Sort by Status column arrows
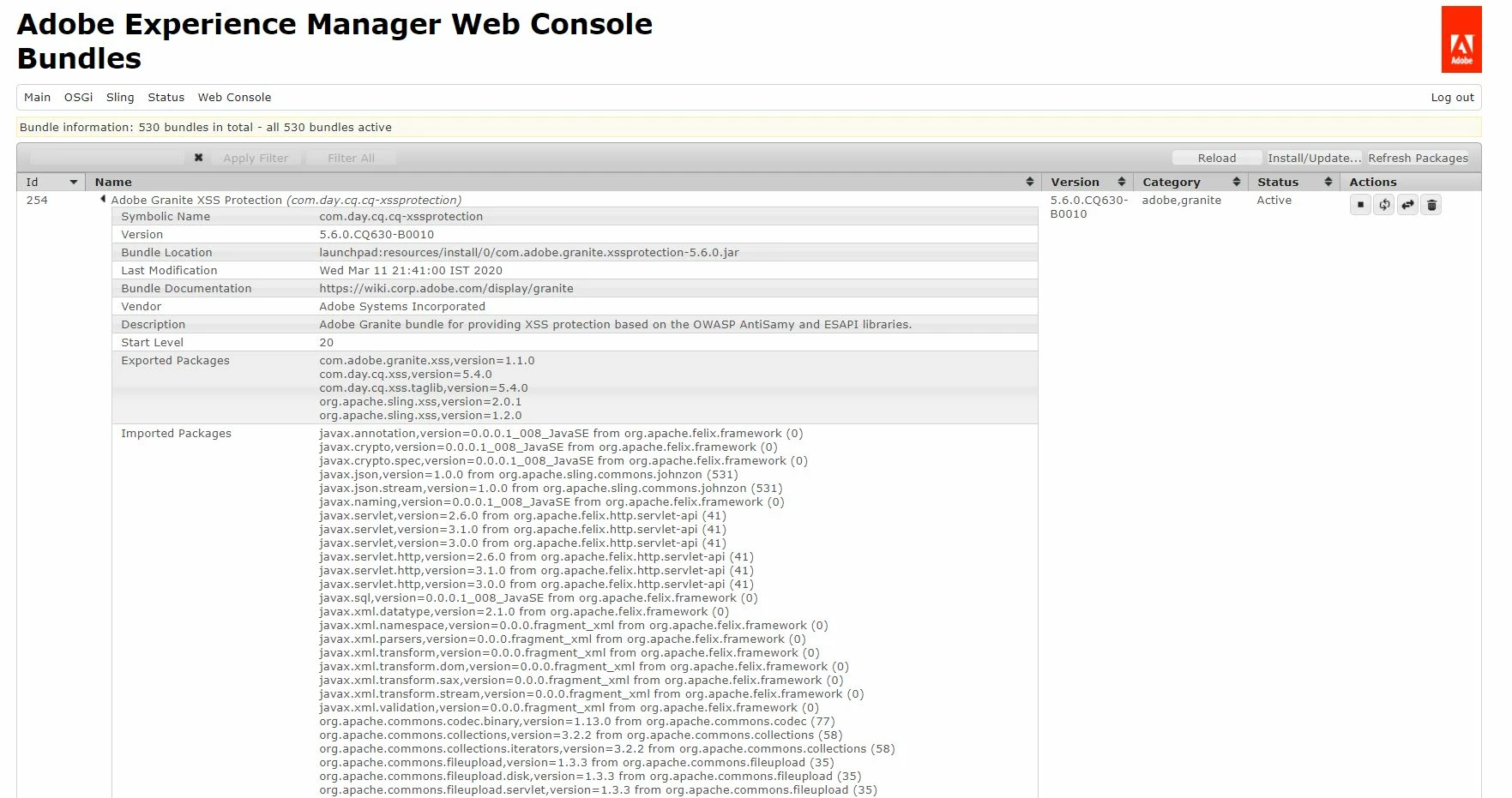The width and height of the screenshot is (1512, 798). tap(1328, 182)
